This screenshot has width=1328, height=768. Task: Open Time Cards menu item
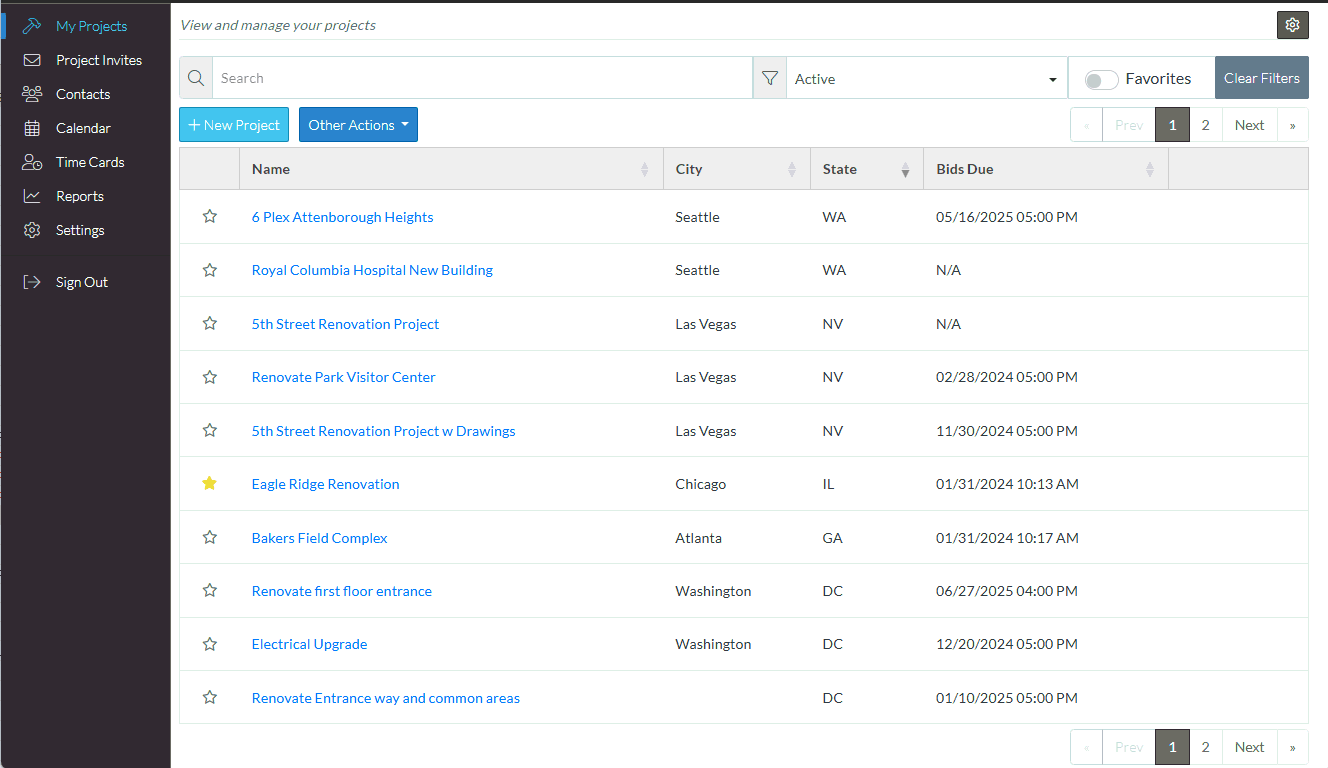90,162
